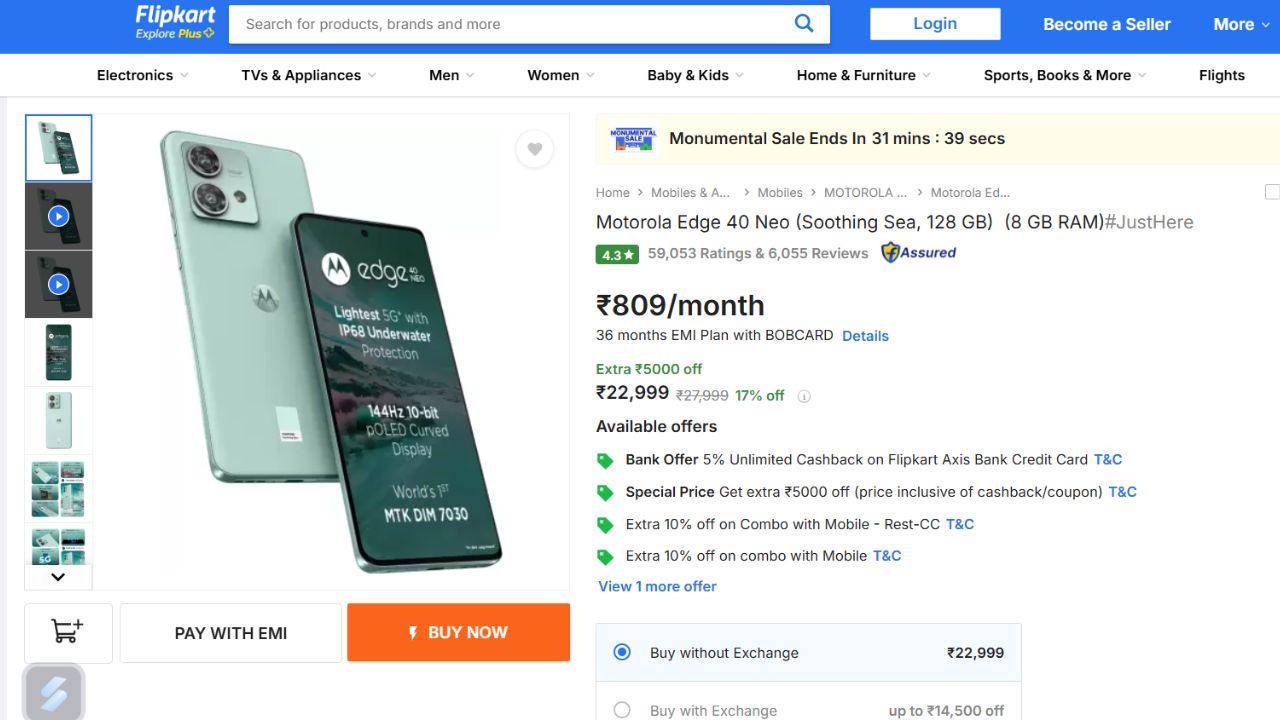Open EMI plan Details link
Image resolution: width=1280 pixels, height=720 pixels.
[x=865, y=336]
